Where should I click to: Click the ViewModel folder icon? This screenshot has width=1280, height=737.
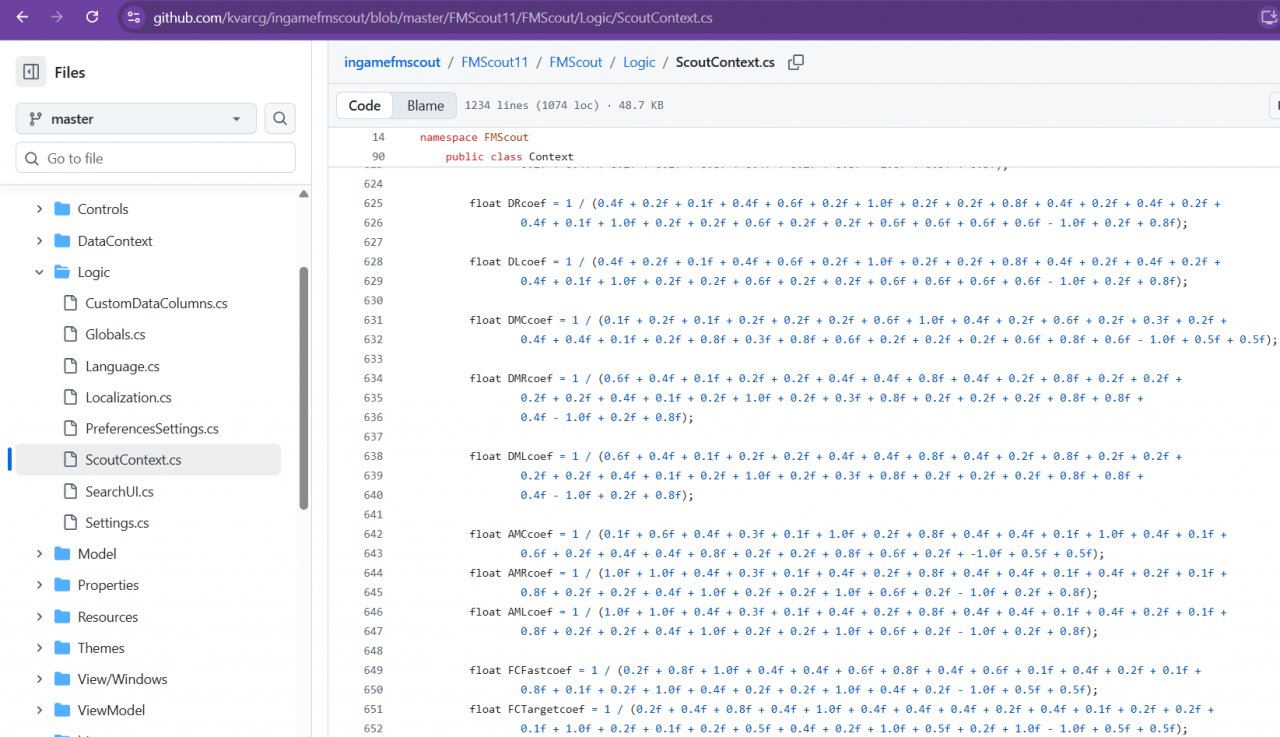tap(62, 710)
